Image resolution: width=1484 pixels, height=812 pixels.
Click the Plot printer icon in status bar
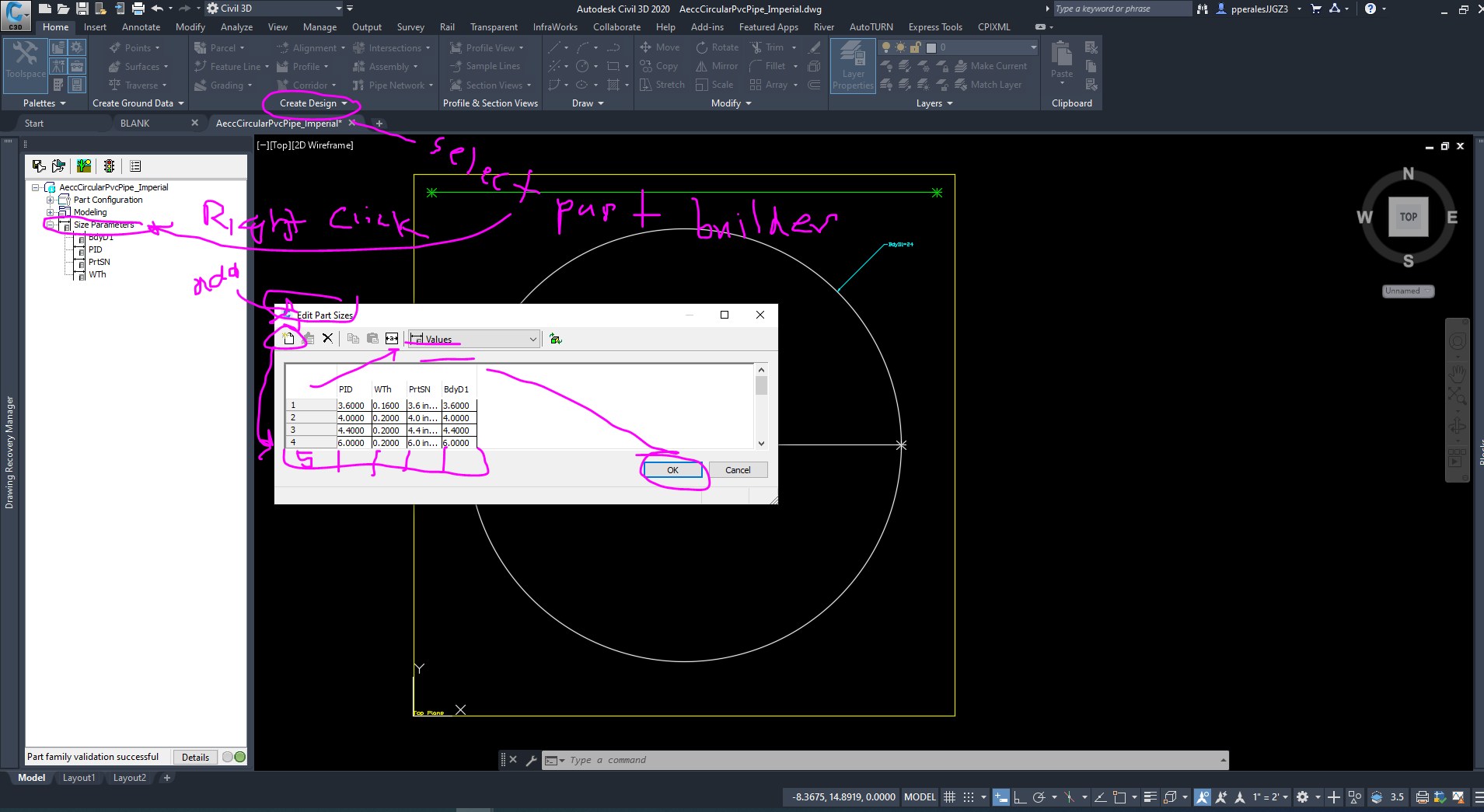tap(1422, 796)
